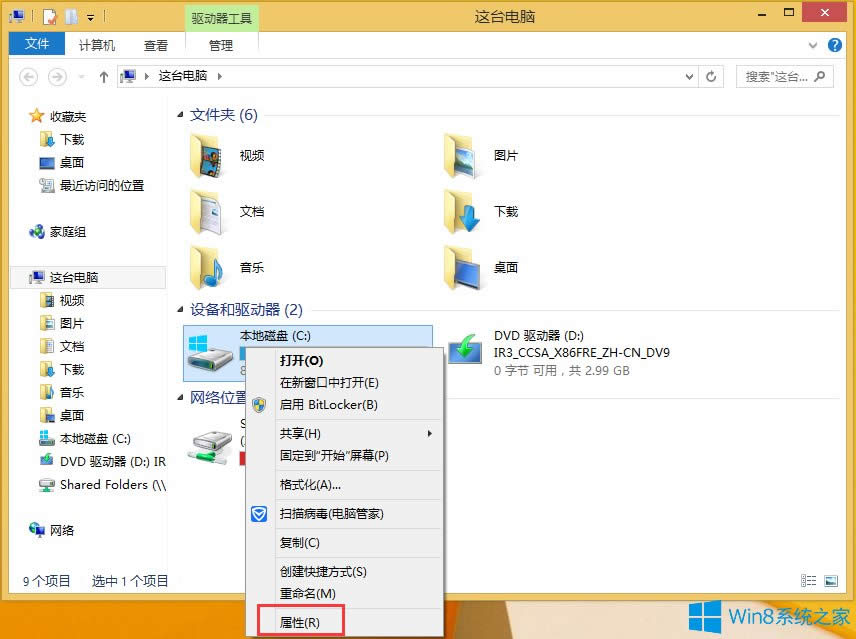Collapse the ribbon using the chevron

pyautogui.click(x=813, y=45)
